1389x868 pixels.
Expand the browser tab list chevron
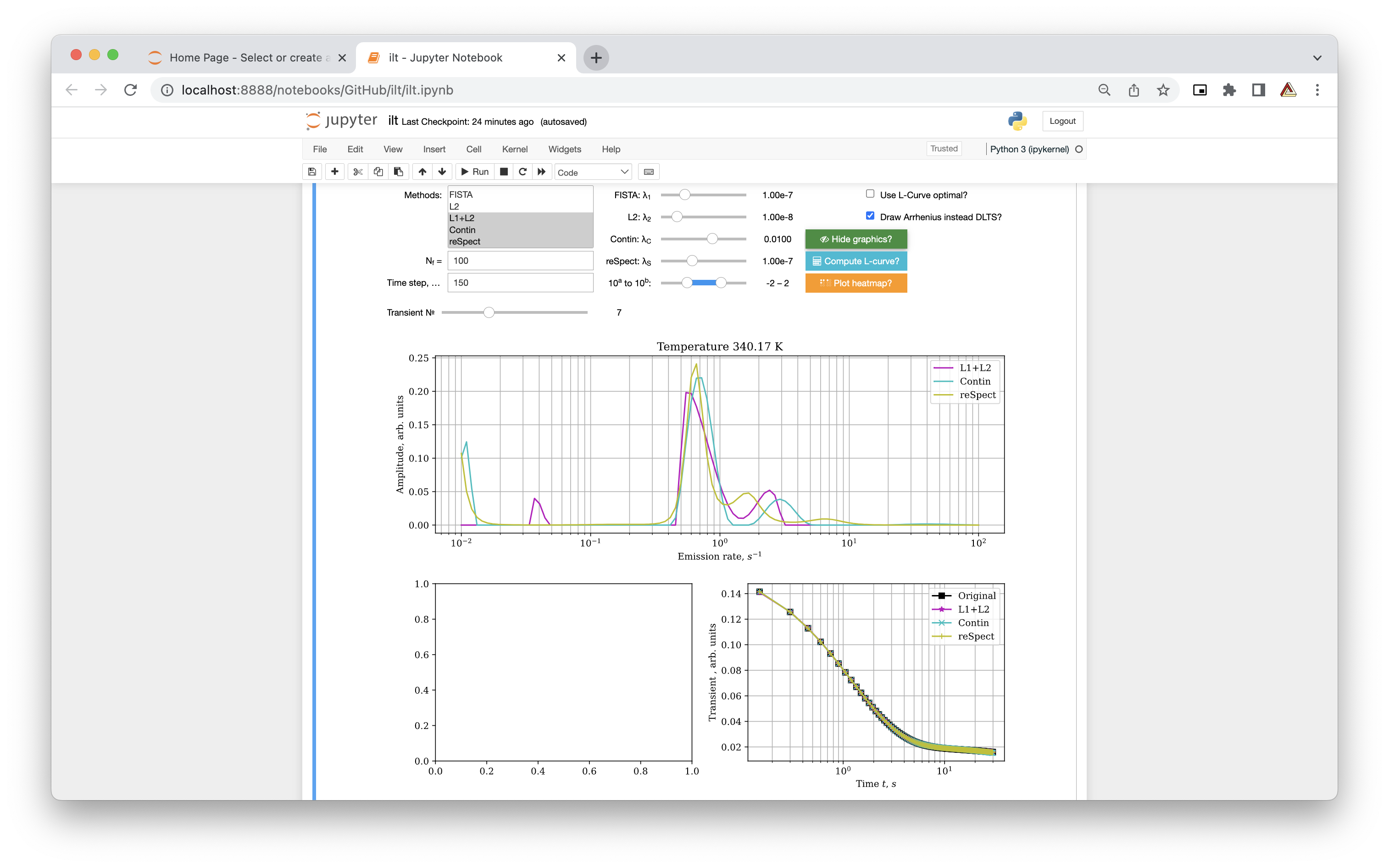click(1317, 58)
